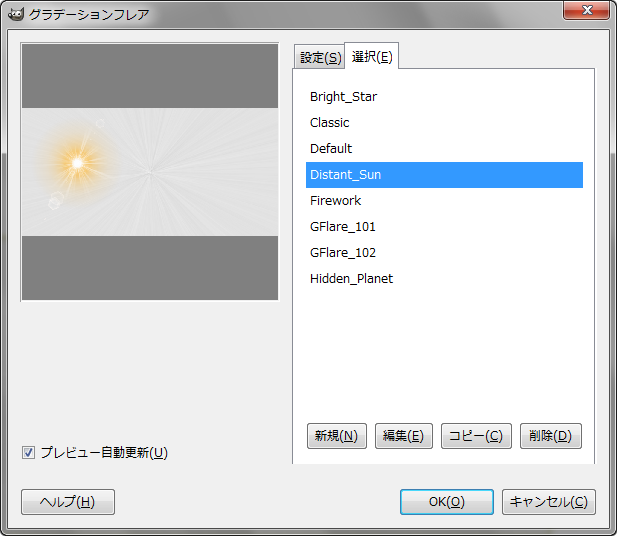Image resolution: width=617 pixels, height=536 pixels.
Task: Select the Classic flare entry
Action: [x=444, y=123]
